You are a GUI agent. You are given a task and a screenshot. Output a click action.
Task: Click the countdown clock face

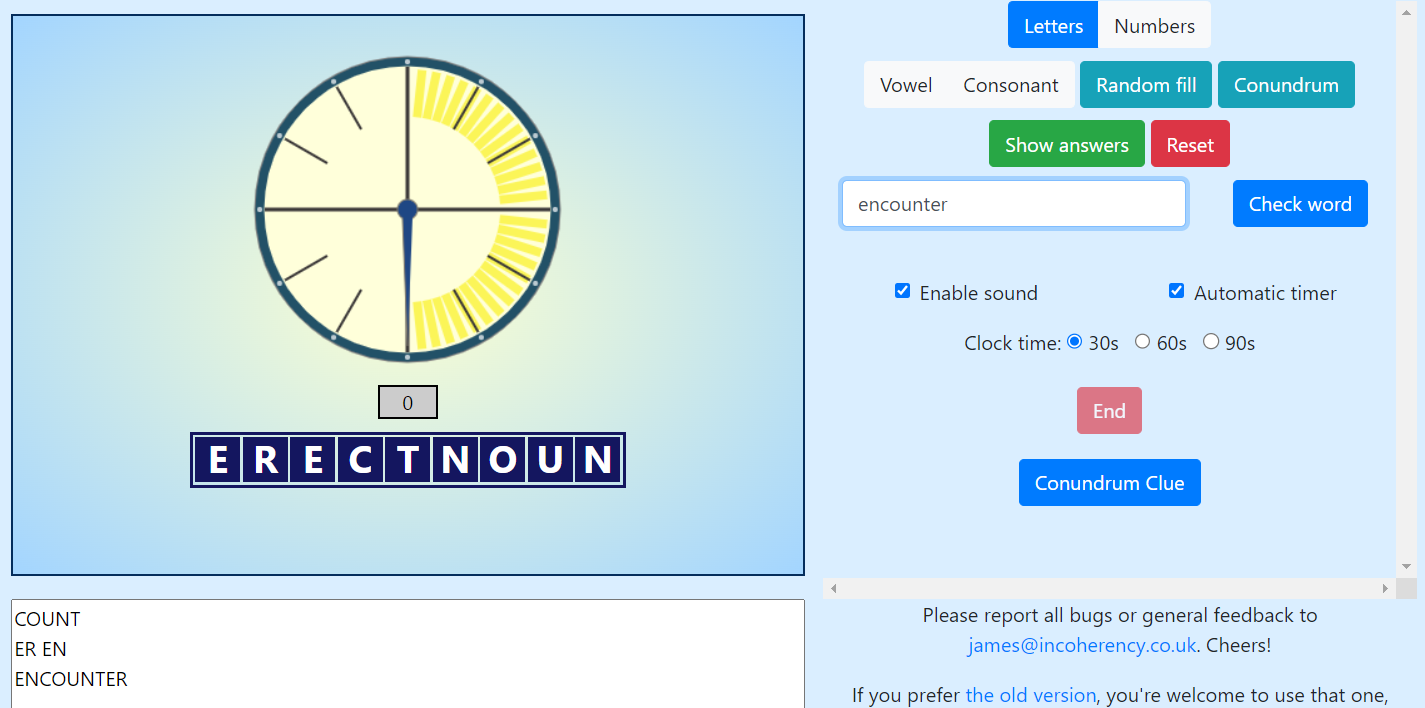(407, 209)
